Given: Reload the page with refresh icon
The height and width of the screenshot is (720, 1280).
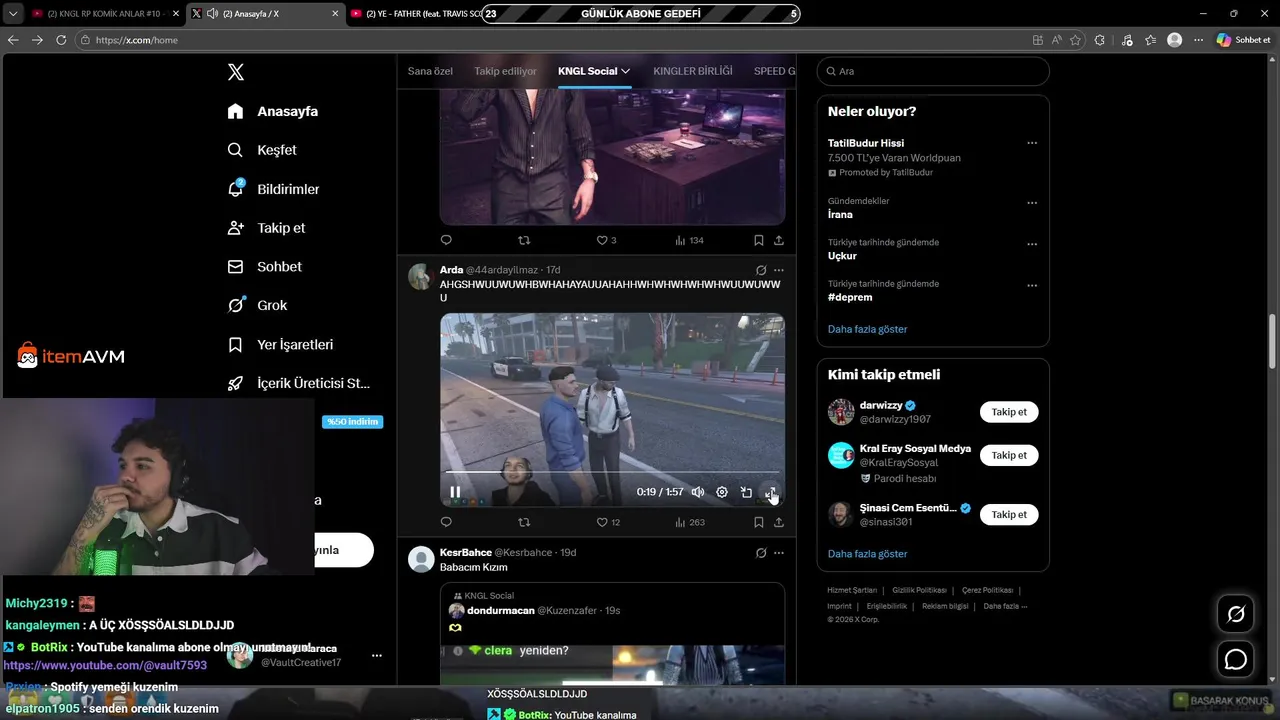Looking at the screenshot, I should click(61, 40).
